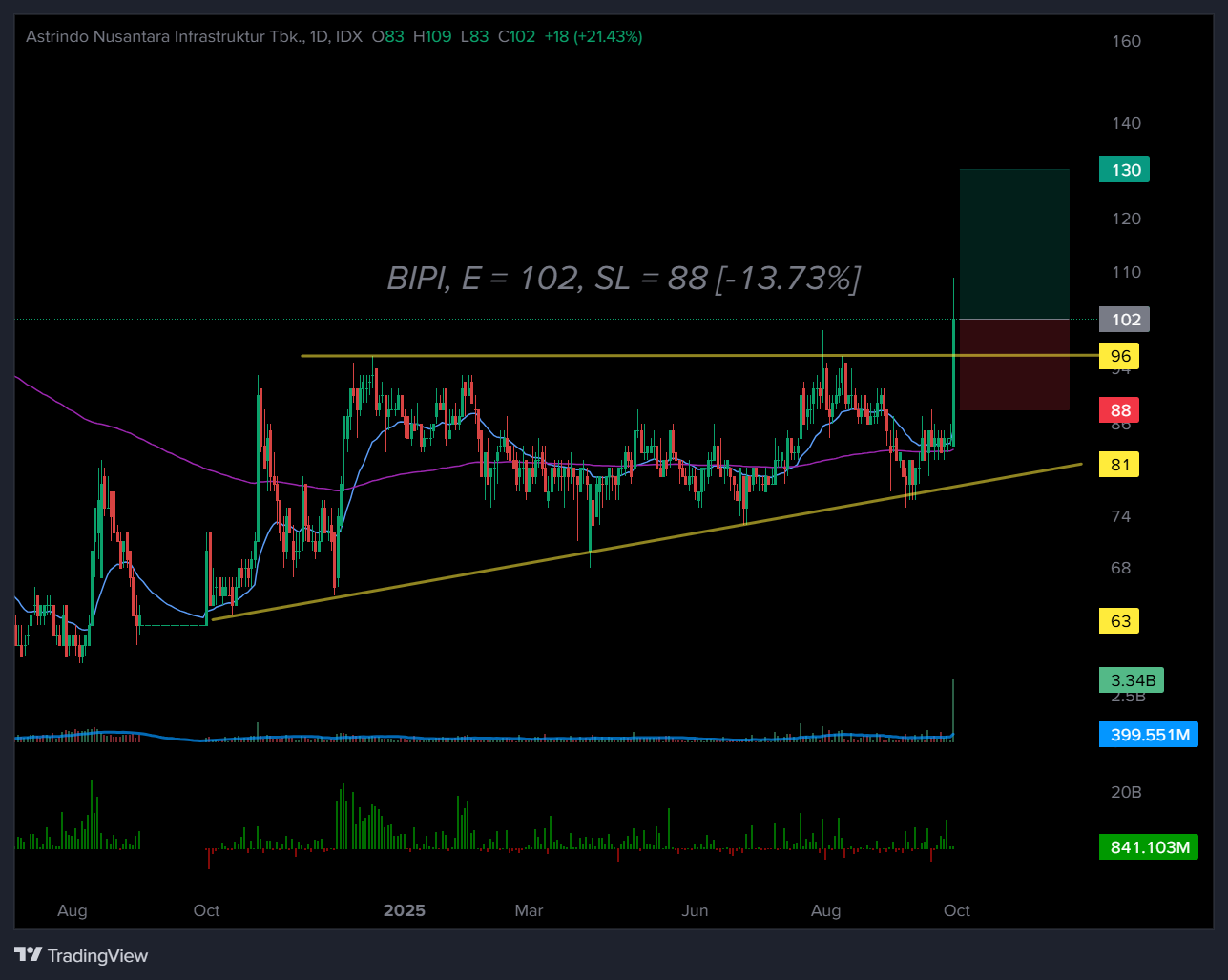
Task: Click the red 88 stop-loss price tag
Action: [1119, 410]
